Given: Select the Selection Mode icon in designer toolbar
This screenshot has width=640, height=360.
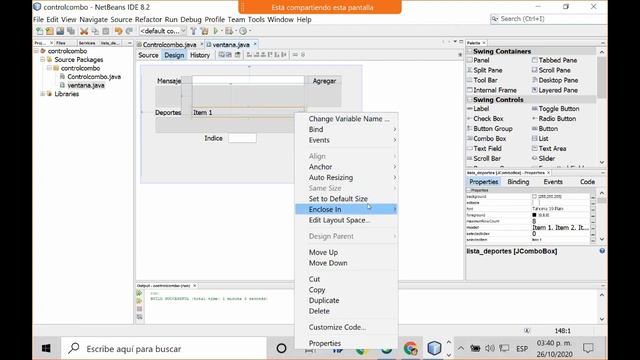Looking at the screenshot, I should click(x=222, y=55).
